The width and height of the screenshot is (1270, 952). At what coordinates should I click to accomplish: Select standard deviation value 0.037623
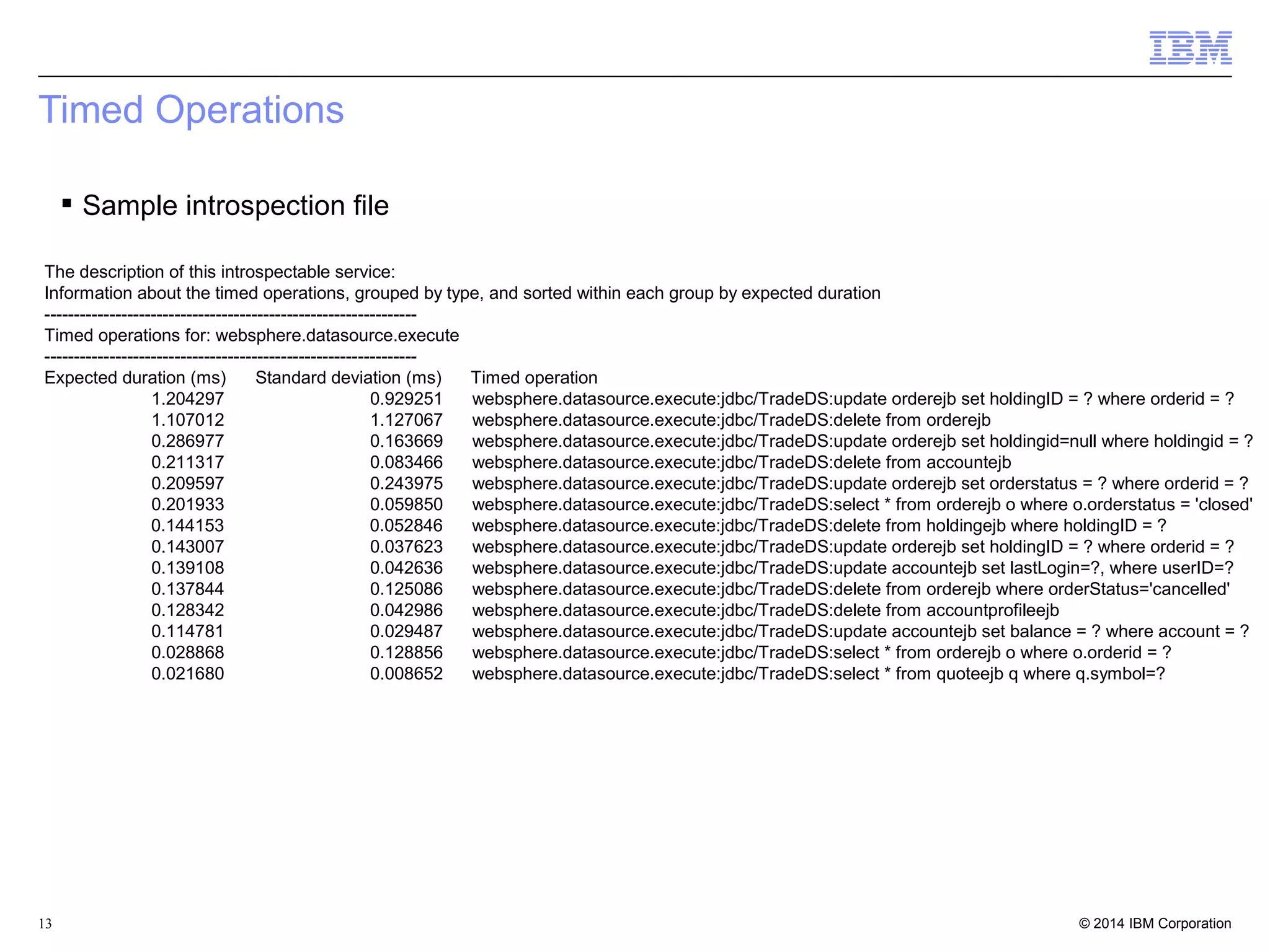406,547
